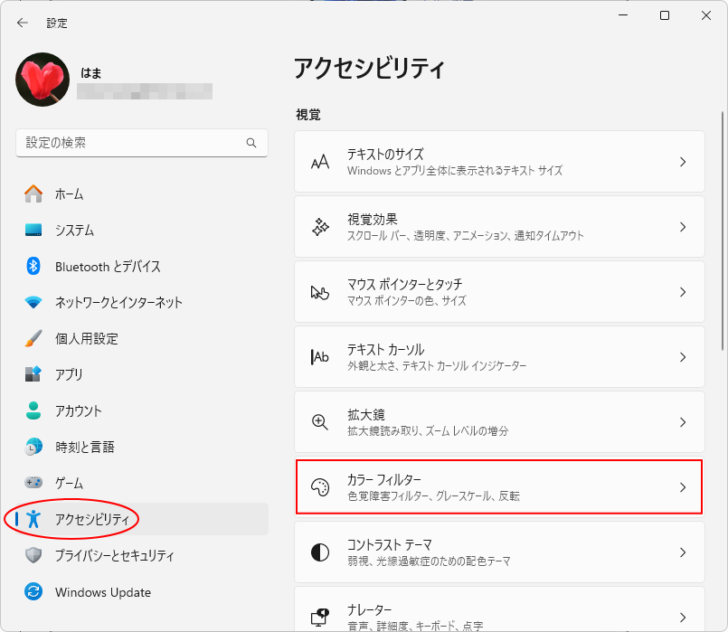Expand 視覚効果 via its chevron

tap(682, 227)
